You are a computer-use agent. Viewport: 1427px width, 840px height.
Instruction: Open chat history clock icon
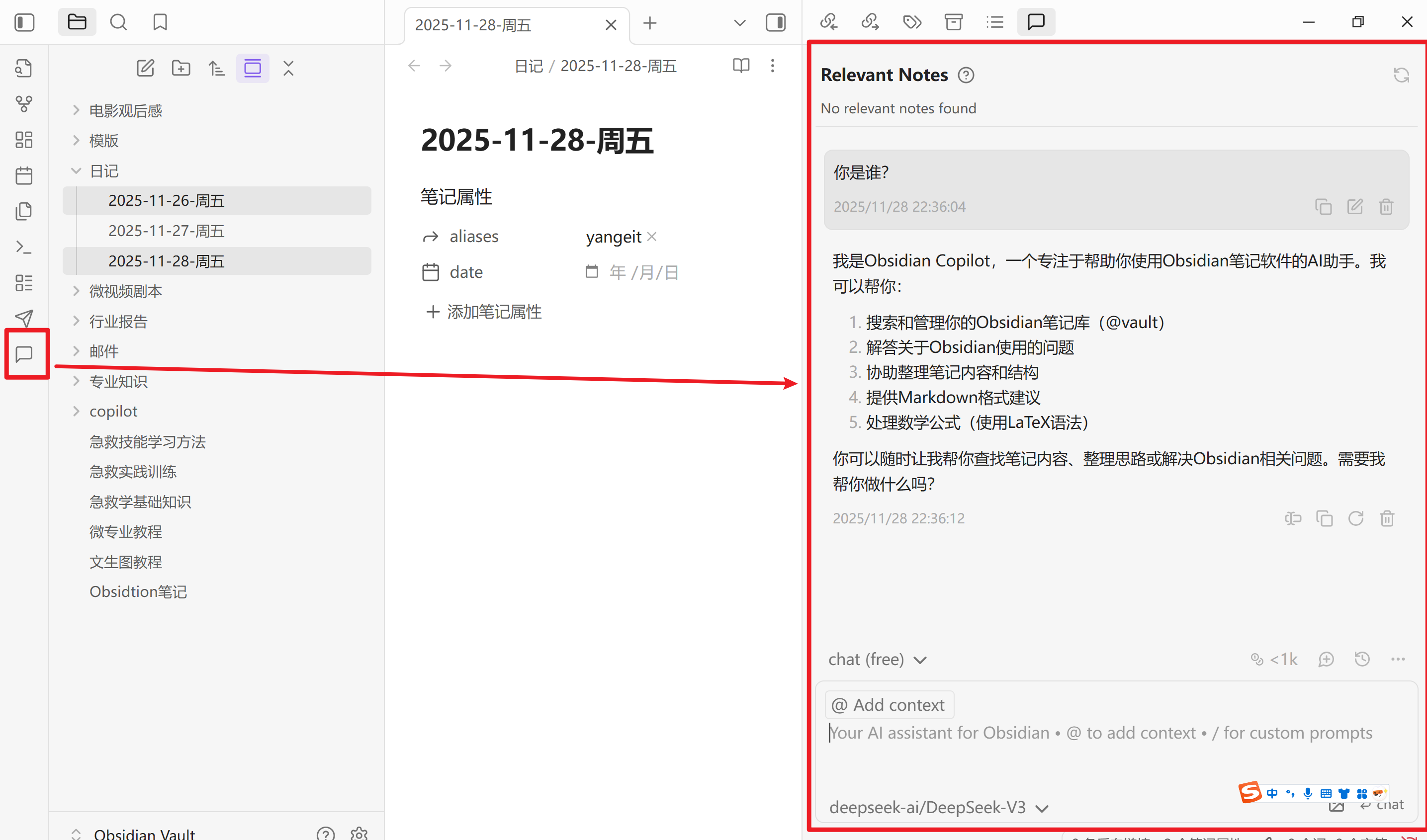(1362, 660)
